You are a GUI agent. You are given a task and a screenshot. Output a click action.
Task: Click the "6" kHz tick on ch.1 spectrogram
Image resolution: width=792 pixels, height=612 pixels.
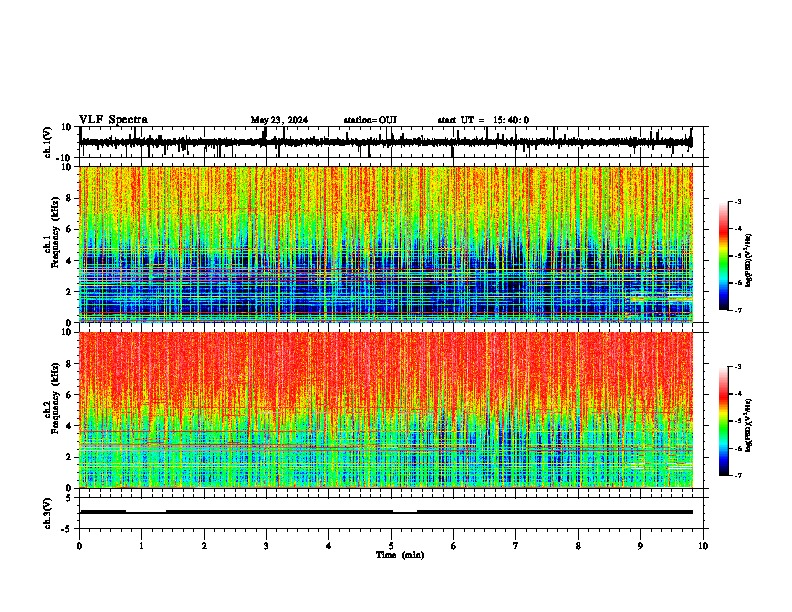pos(69,230)
